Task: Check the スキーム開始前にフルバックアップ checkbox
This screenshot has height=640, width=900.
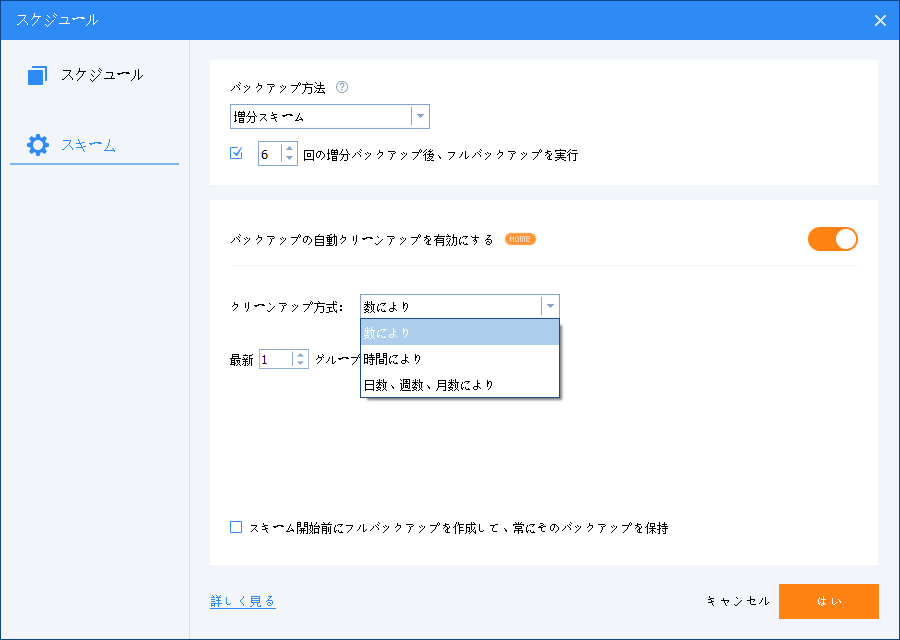Action: pos(236,527)
